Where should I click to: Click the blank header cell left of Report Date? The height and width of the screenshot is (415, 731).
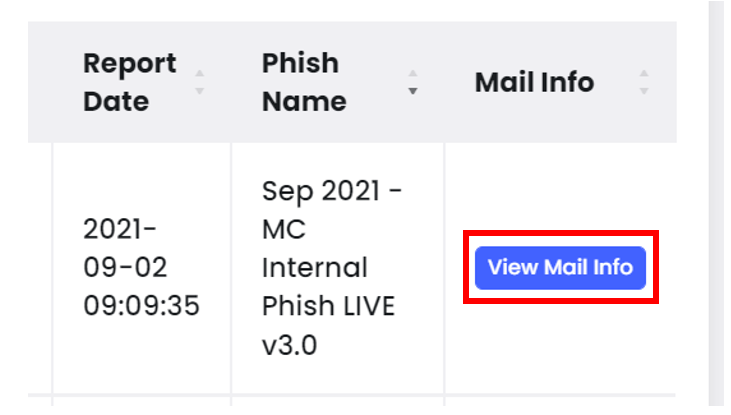tap(40, 82)
